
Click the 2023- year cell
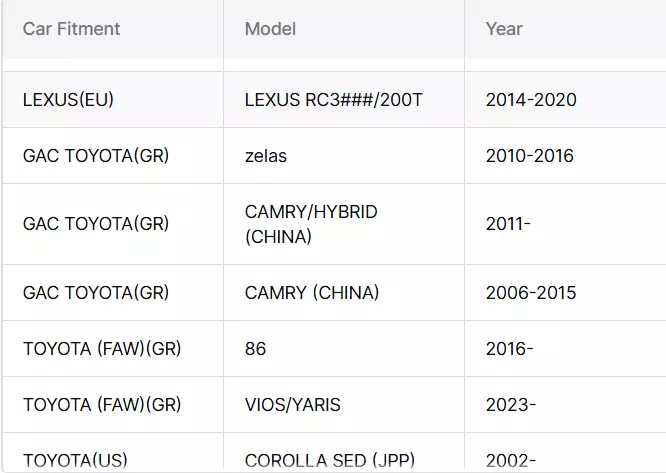coord(565,405)
